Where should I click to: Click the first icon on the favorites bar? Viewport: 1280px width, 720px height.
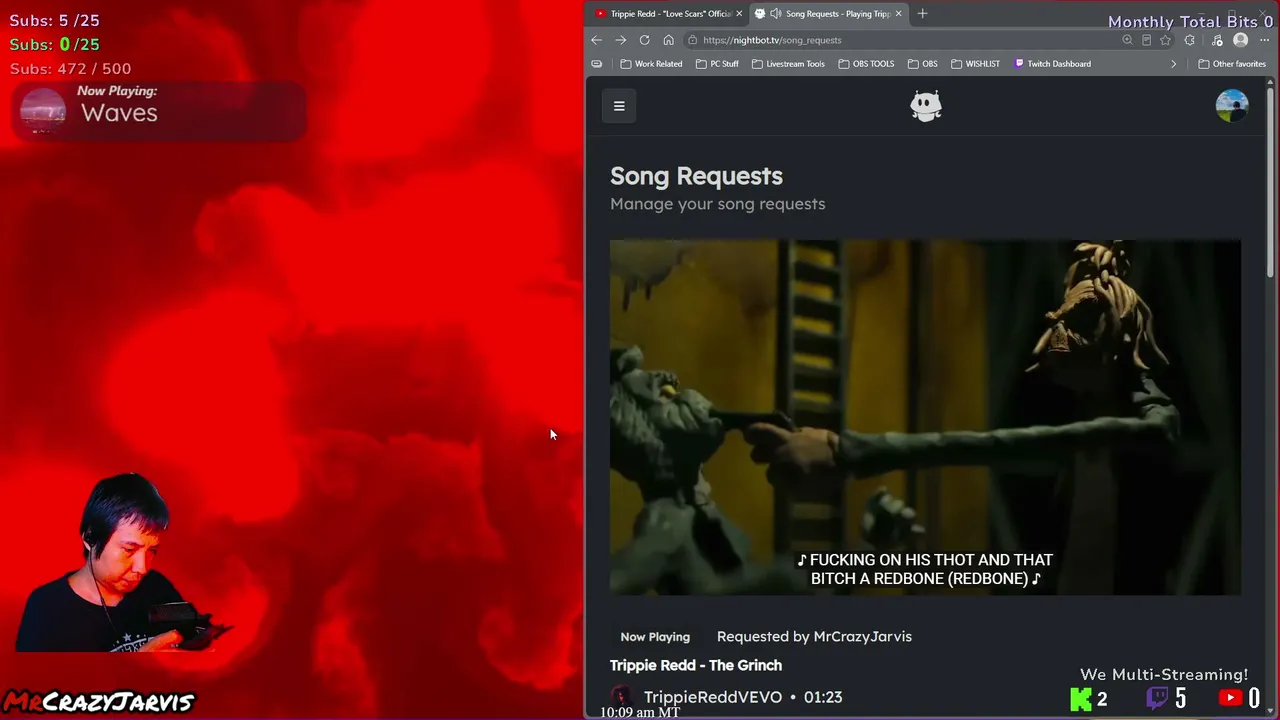[x=597, y=64]
